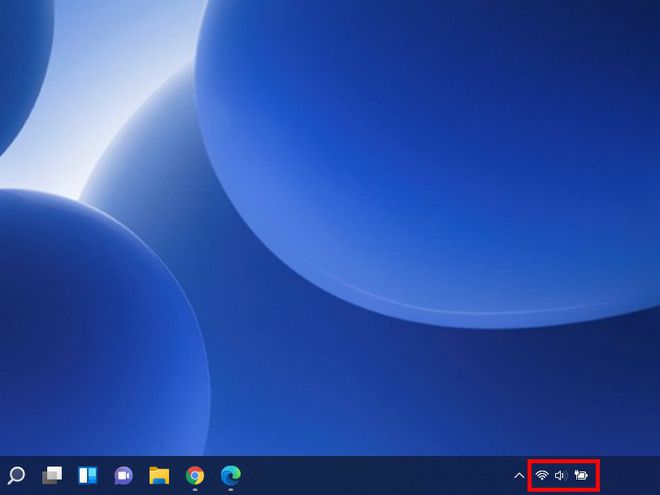The image size is (660, 495).
Task: Click the battery charging icon
Action: [581, 476]
